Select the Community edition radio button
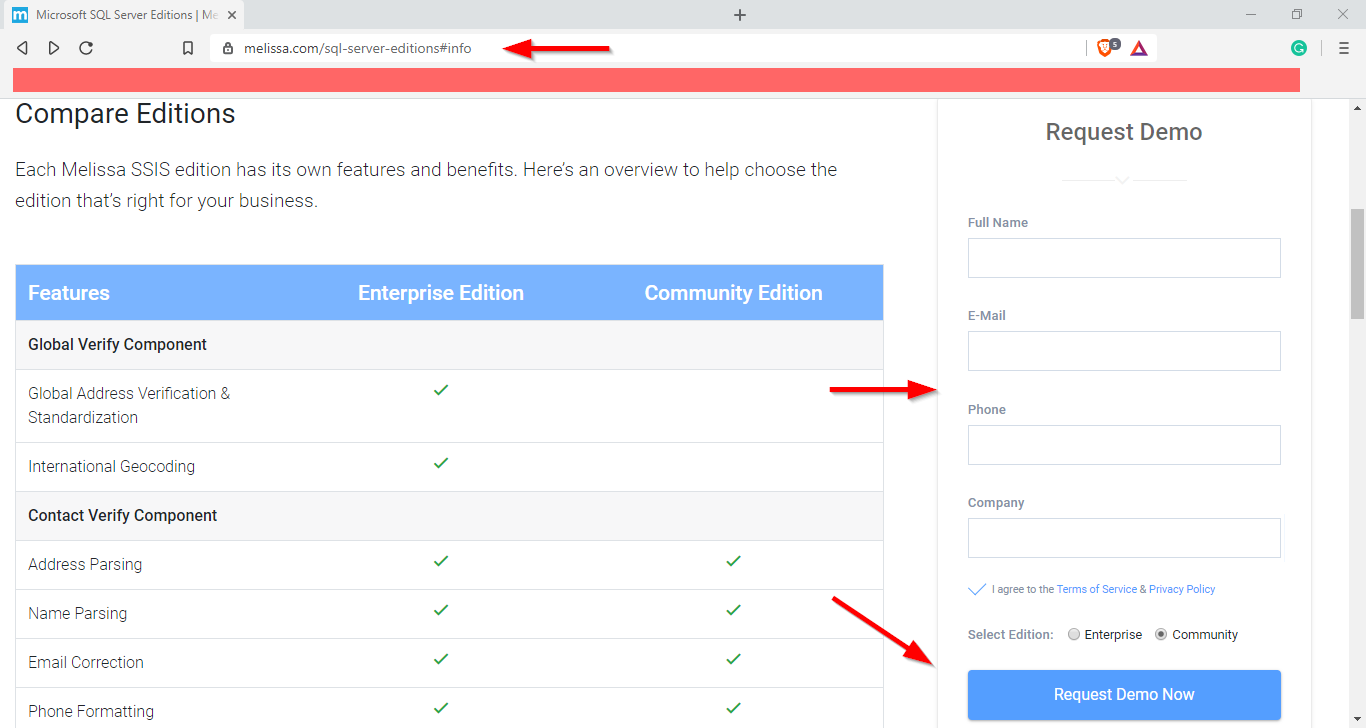The width and height of the screenshot is (1366, 728). [1161, 634]
